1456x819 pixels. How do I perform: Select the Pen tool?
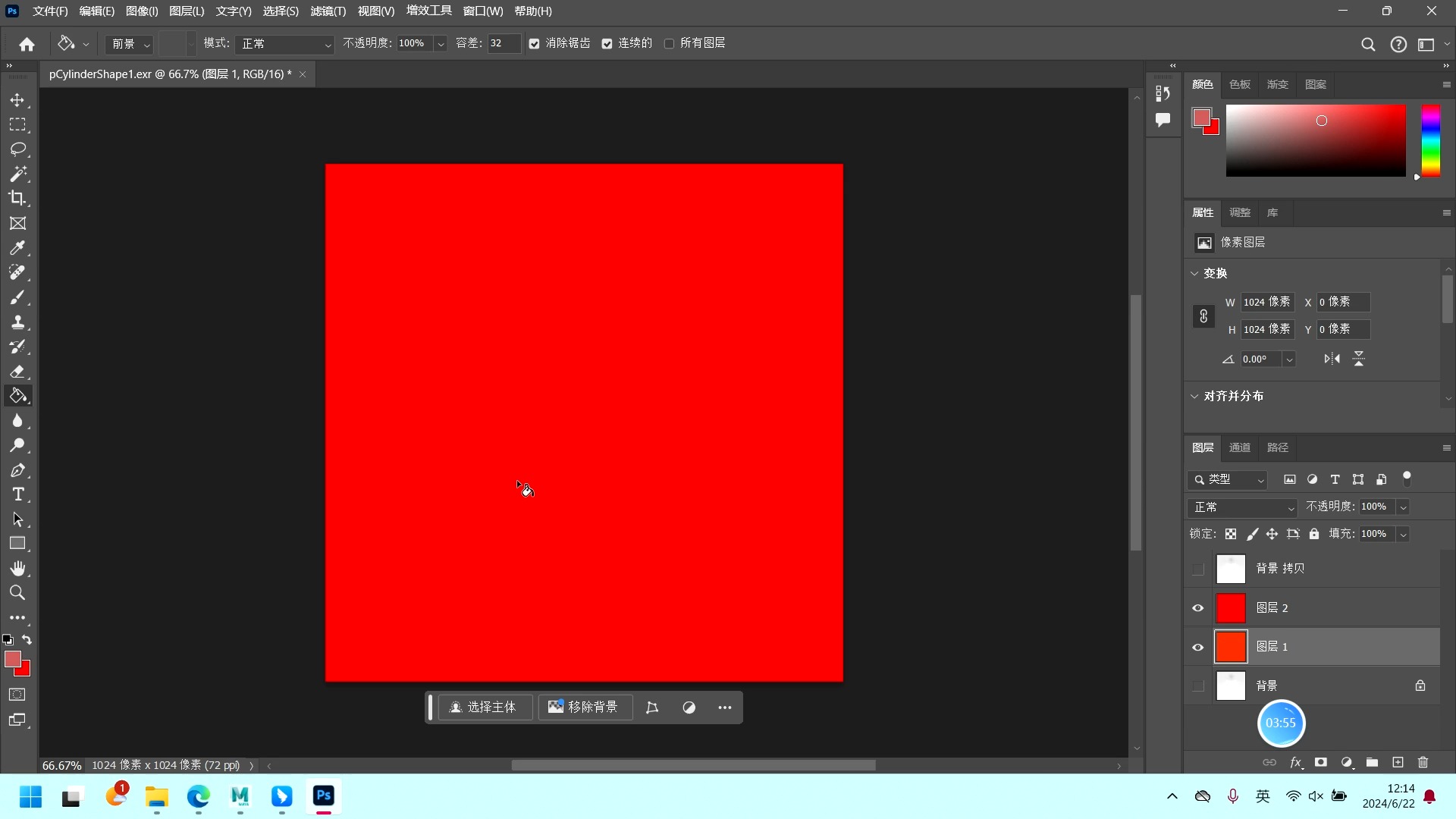pos(17,470)
